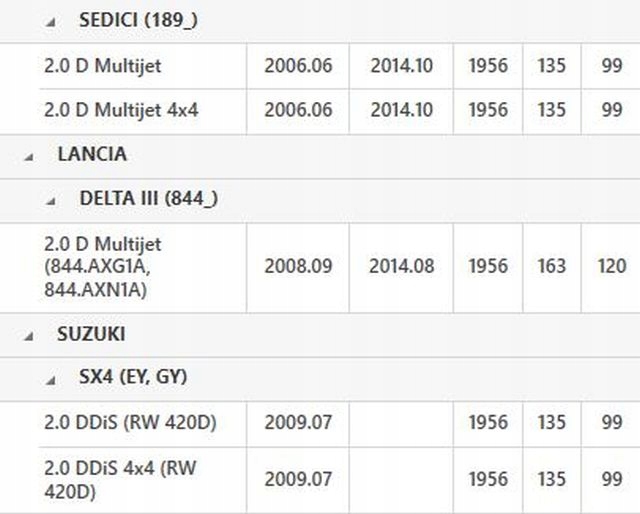Collapse the SEDICI (189_) group arrow
640x514 pixels.
click(52, 21)
